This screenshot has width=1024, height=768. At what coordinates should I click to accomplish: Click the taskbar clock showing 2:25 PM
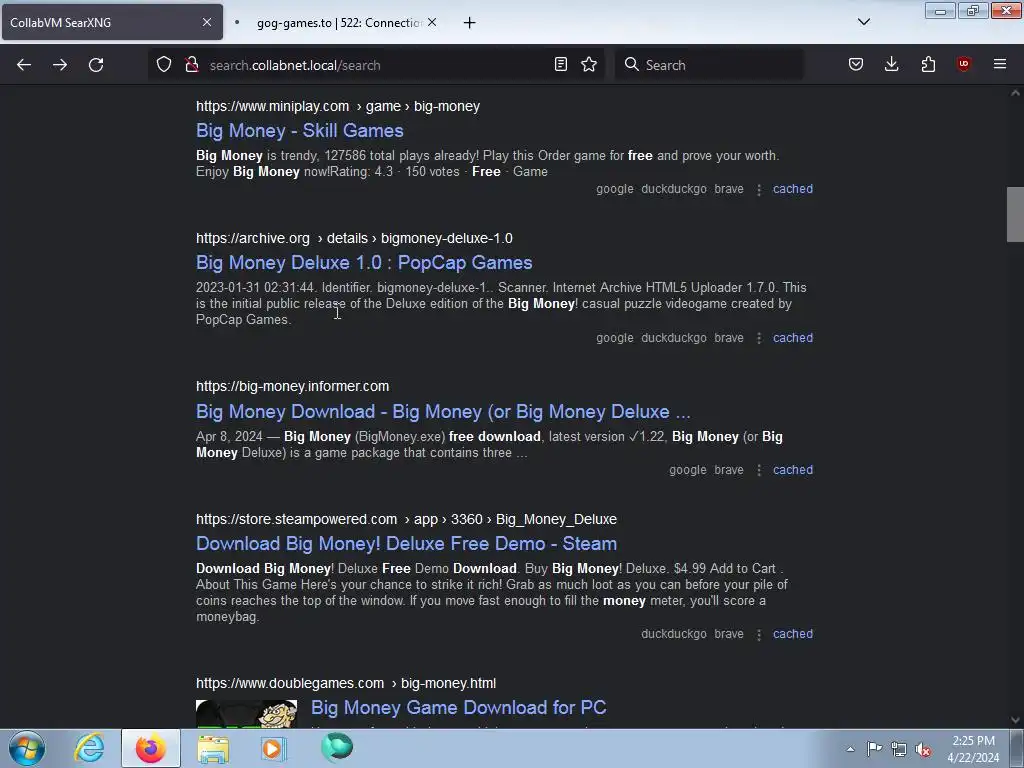click(x=973, y=749)
